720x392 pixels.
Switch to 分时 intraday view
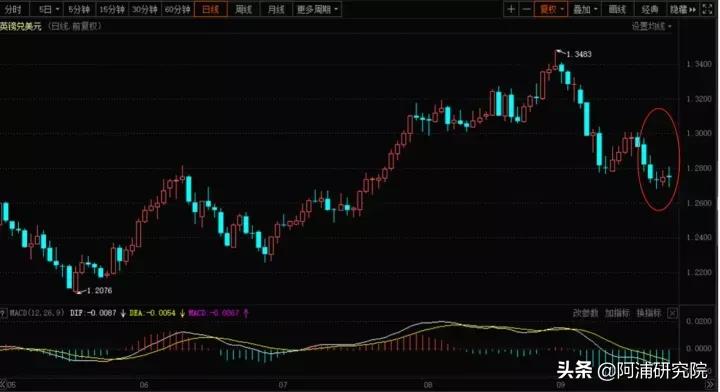point(13,9)
